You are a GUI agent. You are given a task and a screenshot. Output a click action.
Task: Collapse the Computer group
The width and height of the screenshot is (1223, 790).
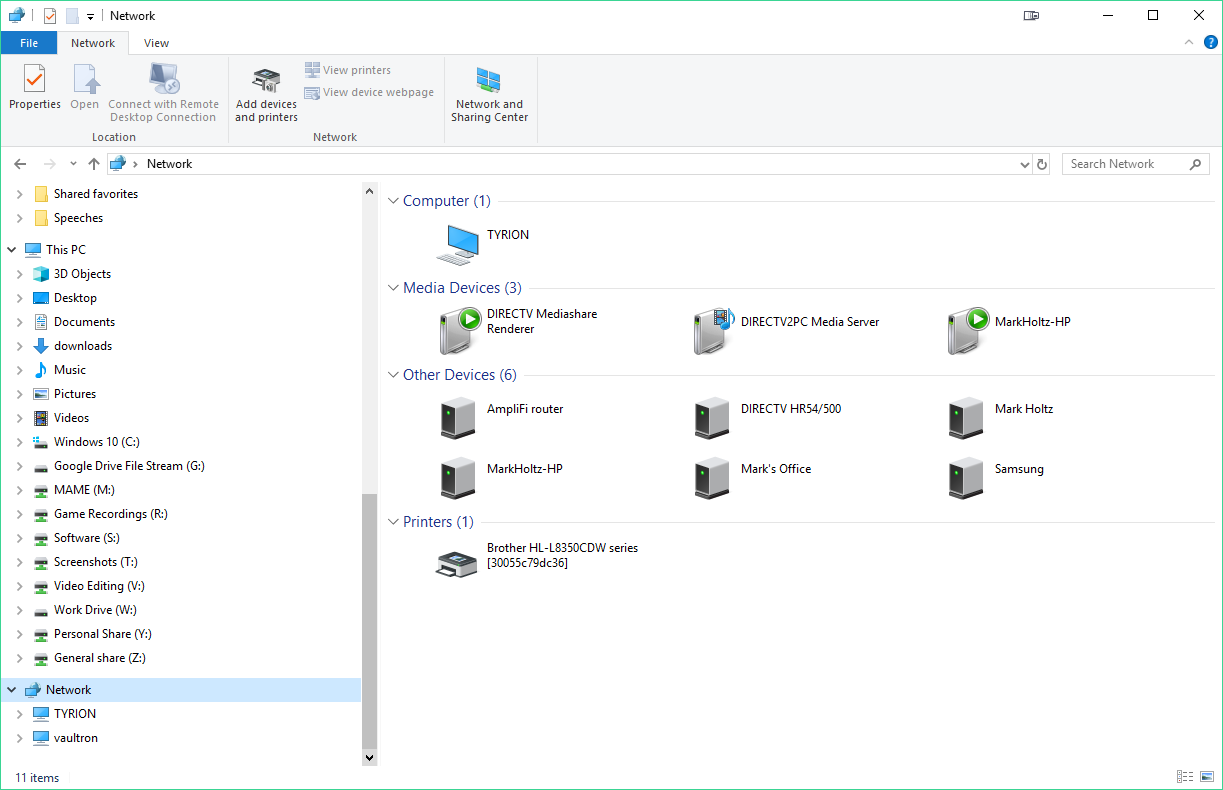click(393, 201)
